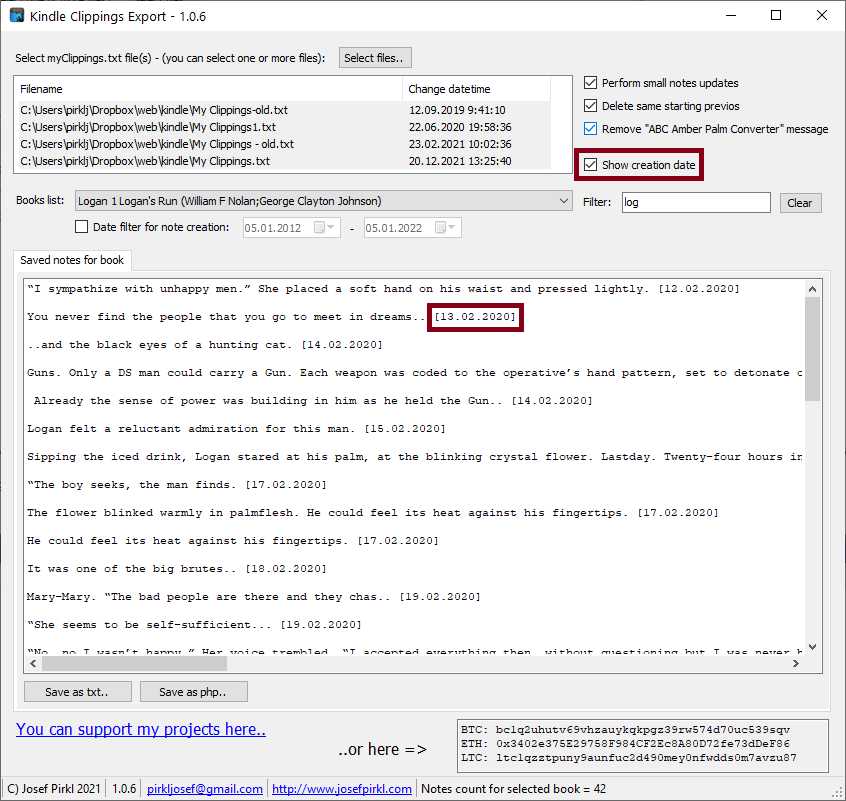Click the note "Already the sense of power"

pos(313,401)
